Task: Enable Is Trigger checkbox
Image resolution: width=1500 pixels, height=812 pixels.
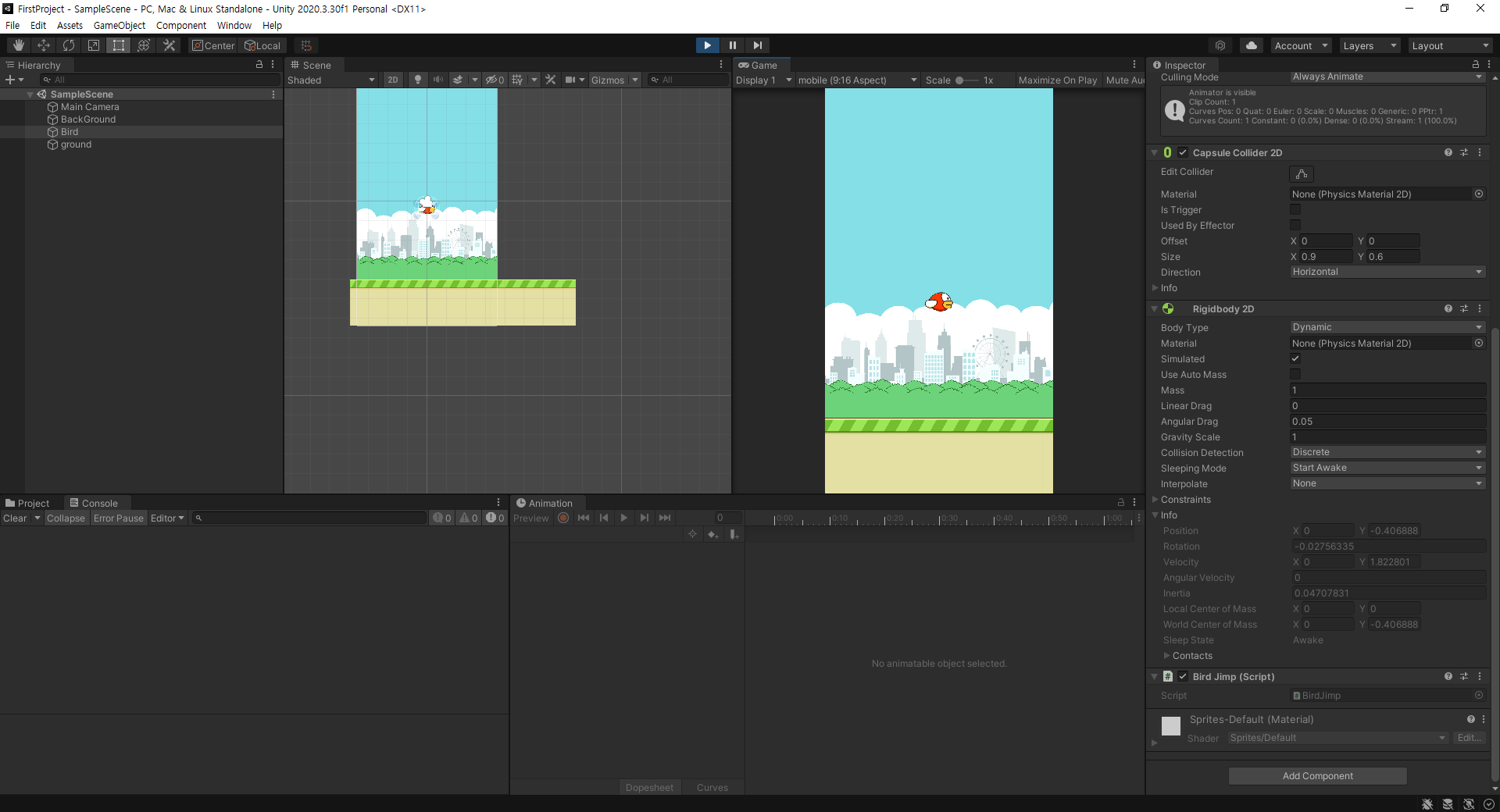Action: click(1295, 209)
